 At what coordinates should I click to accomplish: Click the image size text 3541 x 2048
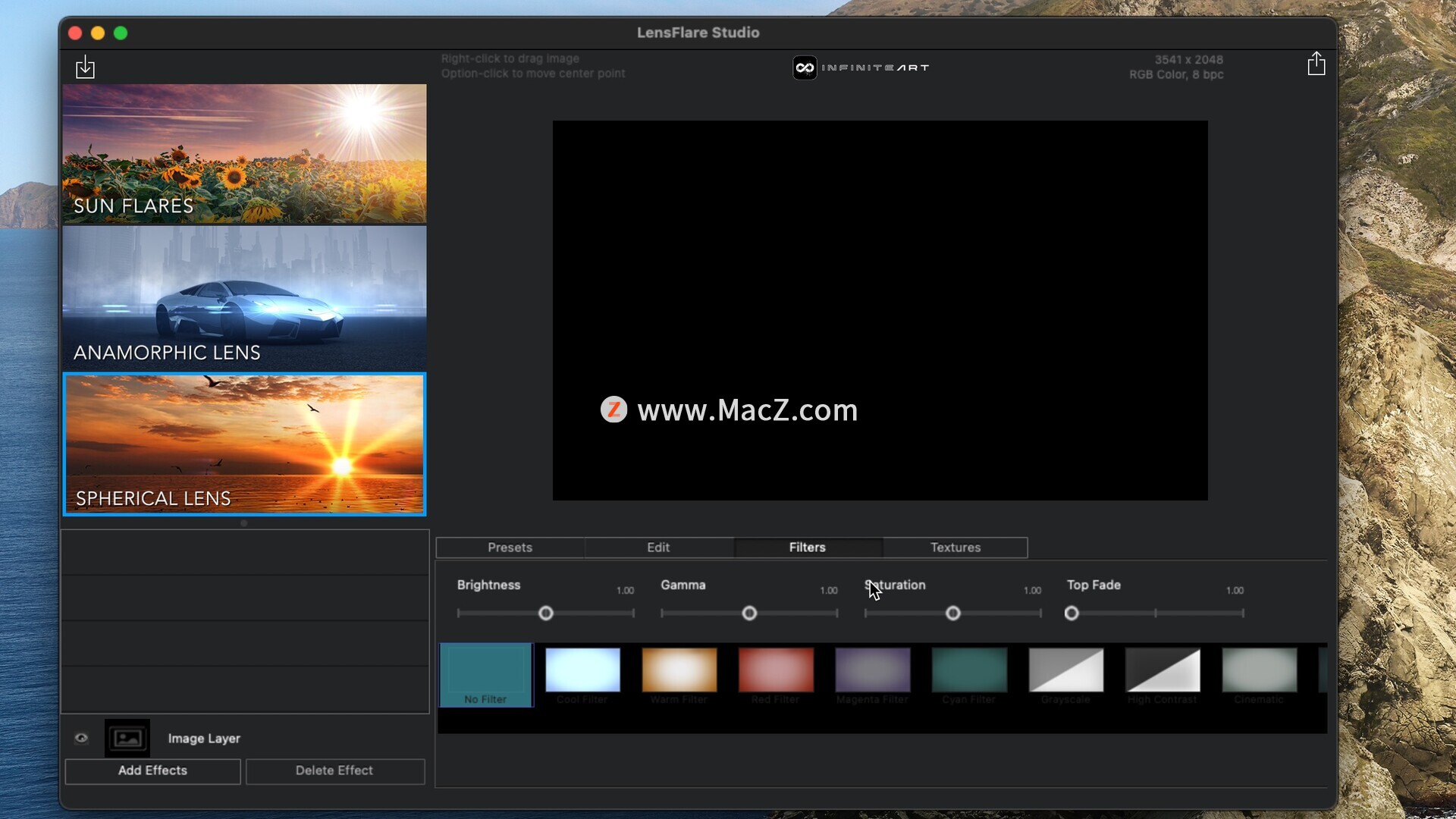(1188, 60)
